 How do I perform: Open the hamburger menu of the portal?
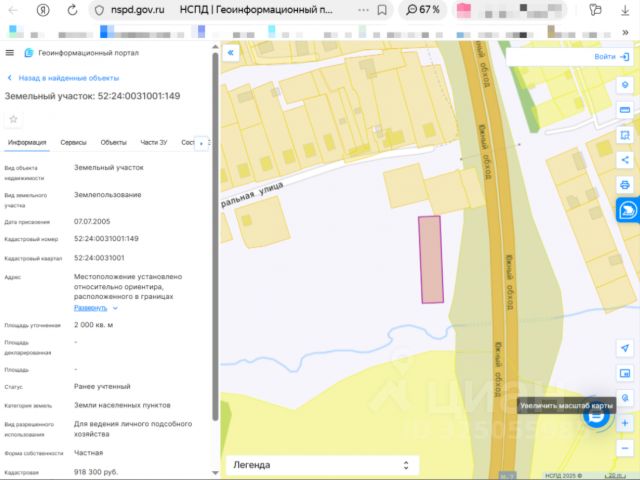point(10,53)
